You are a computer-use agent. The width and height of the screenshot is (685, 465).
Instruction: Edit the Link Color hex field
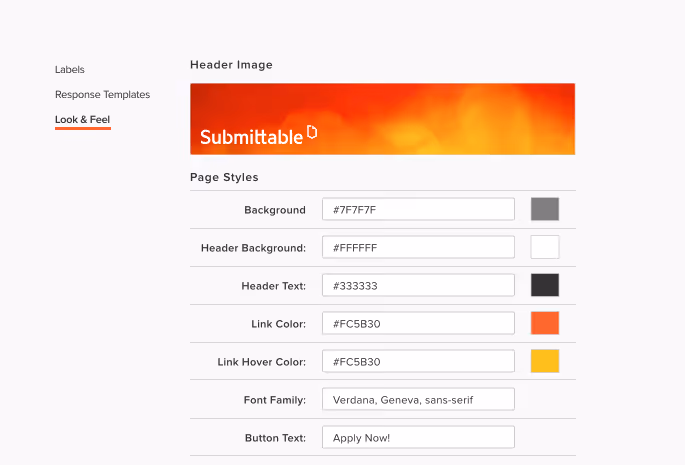pyautogui.click(x=418, y=323)
